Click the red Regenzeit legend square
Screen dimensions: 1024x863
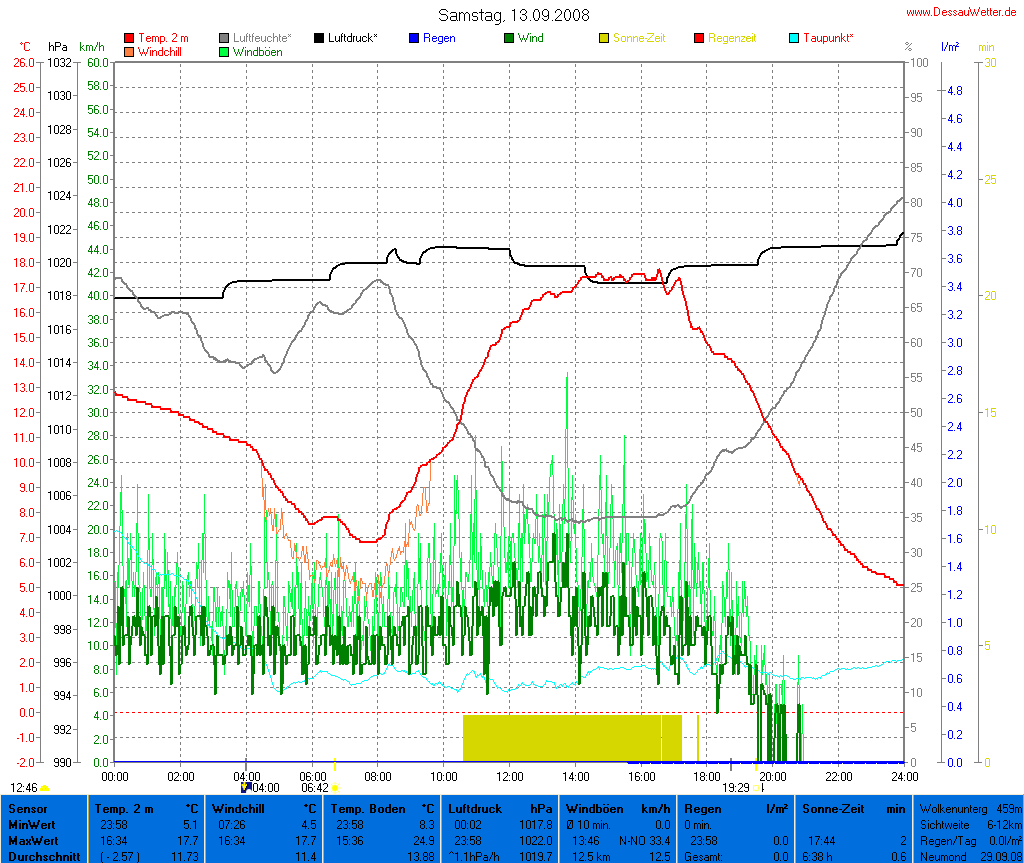[699, 38]
